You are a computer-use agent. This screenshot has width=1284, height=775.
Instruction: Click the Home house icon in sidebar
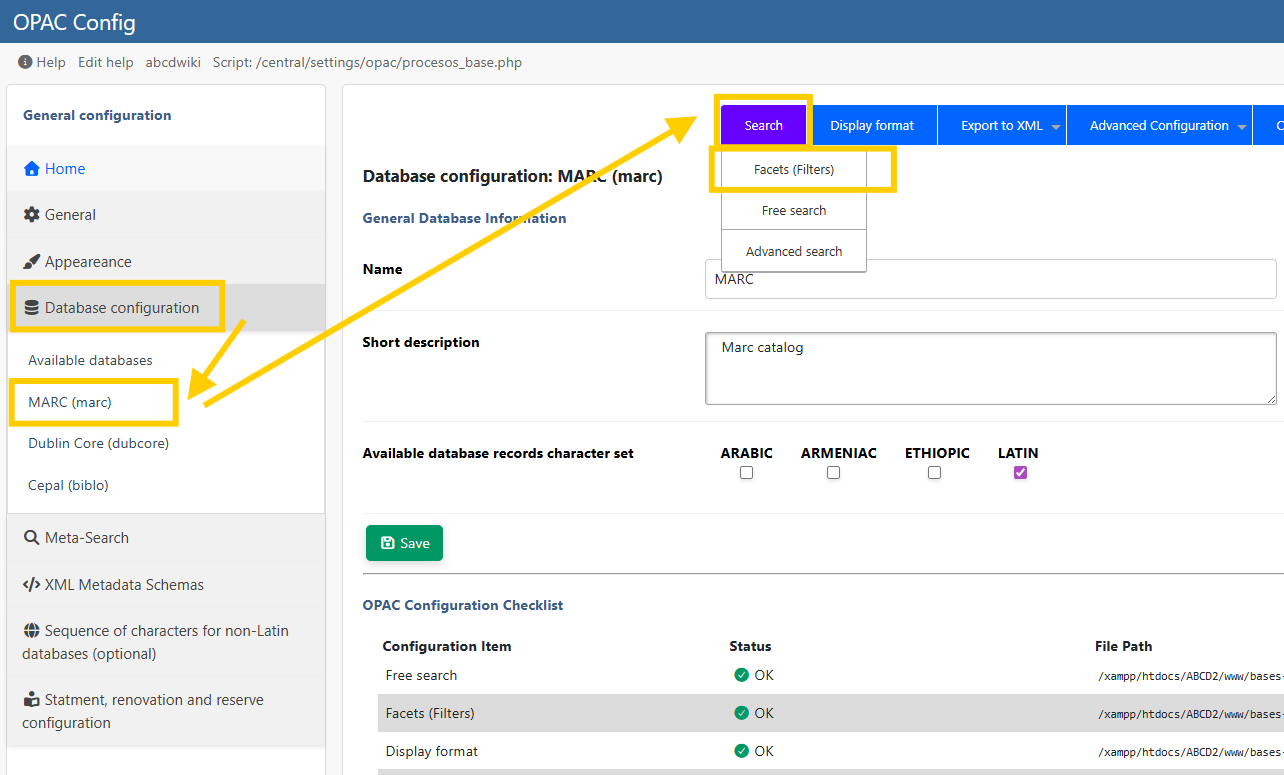coord(32,169)
